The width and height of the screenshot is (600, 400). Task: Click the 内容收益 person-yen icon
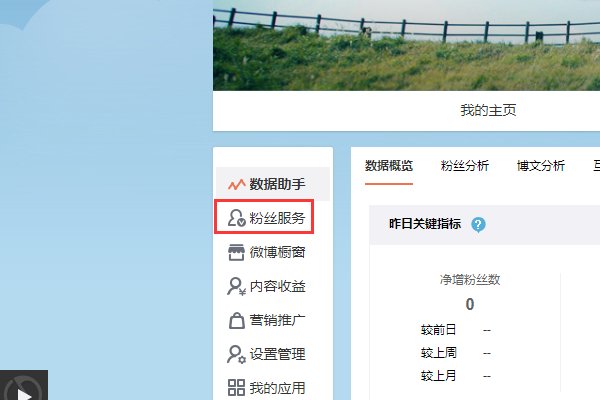(x=236, y=286)
